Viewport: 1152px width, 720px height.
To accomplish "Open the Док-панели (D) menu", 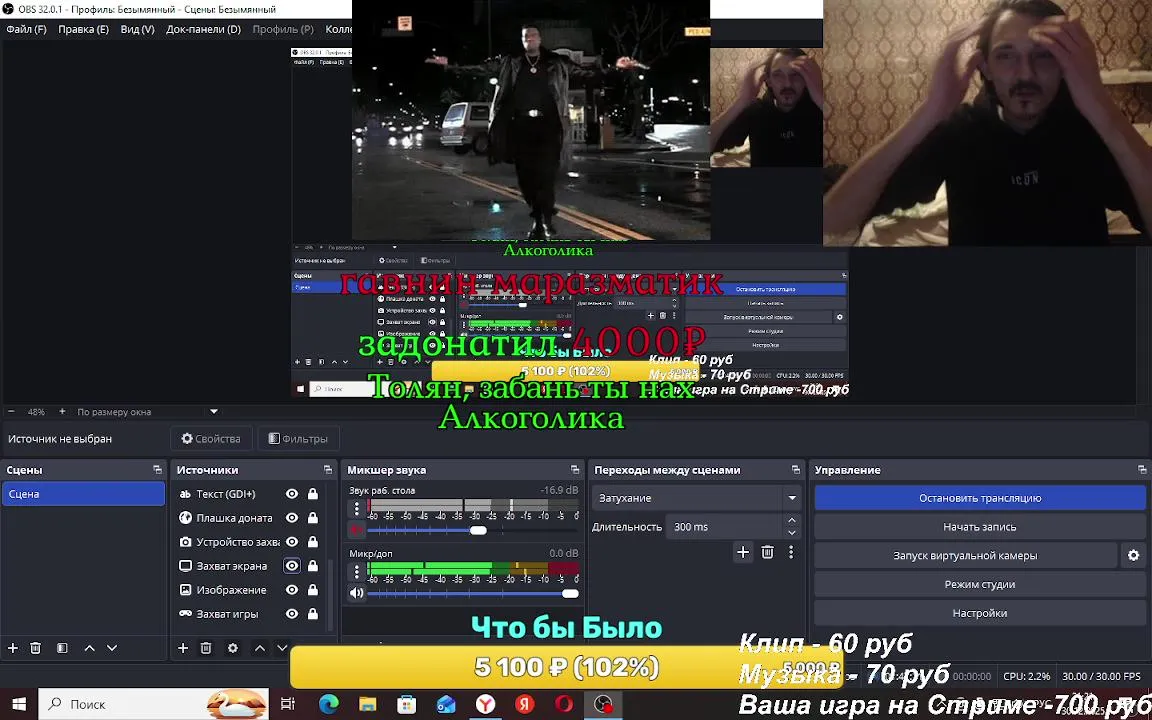I will click(x=204, y=29).
